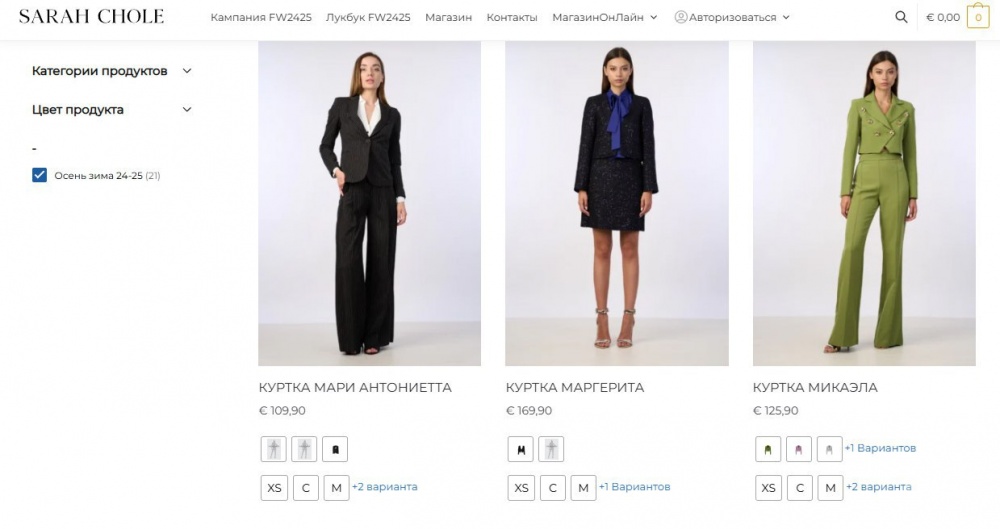1000x529 pixels.
Task: Choose size M for Куртка Маргерита
Action: pyautogui.click(x=583, y=488)
